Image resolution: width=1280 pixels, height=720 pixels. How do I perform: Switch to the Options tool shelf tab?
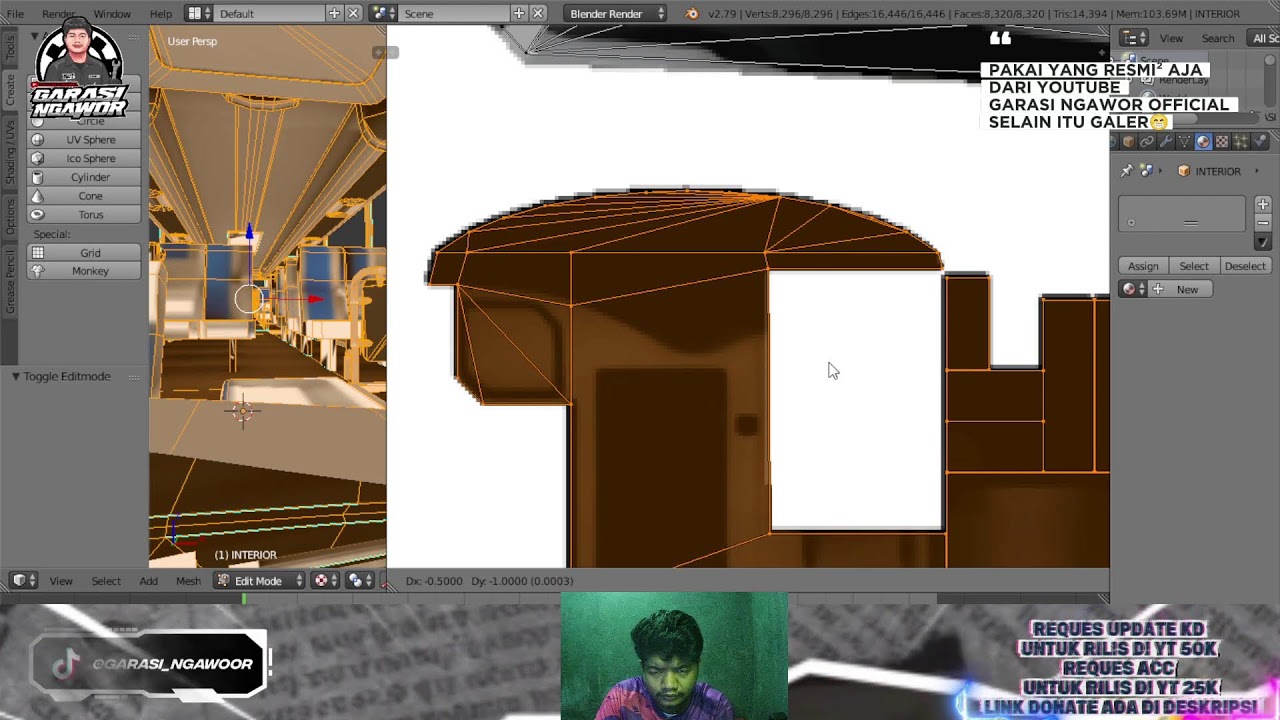click(10, 216)
